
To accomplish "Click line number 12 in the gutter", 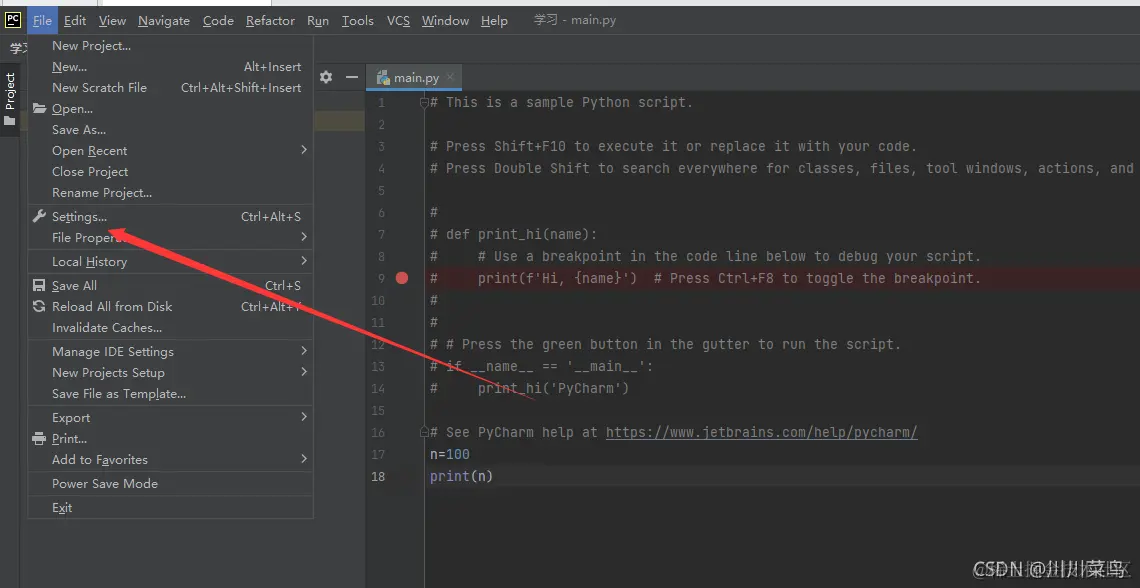I will (x=377, y=345).
